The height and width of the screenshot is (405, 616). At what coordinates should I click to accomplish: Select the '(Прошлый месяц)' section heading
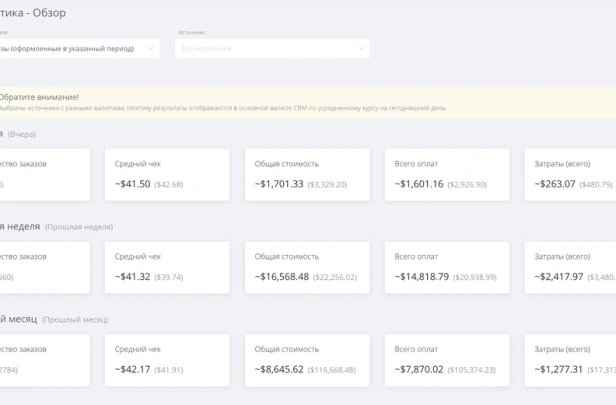point(76,319)
